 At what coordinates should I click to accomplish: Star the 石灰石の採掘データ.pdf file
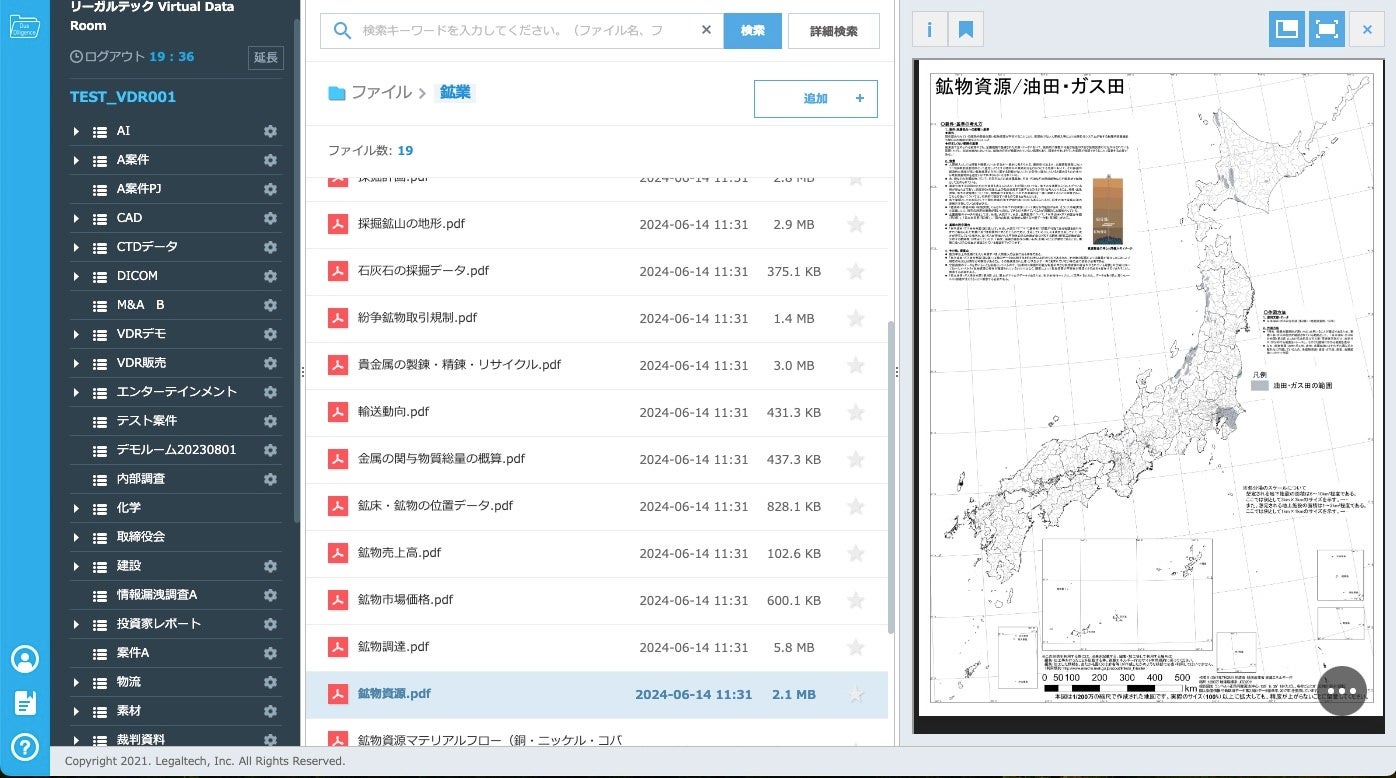856,272
